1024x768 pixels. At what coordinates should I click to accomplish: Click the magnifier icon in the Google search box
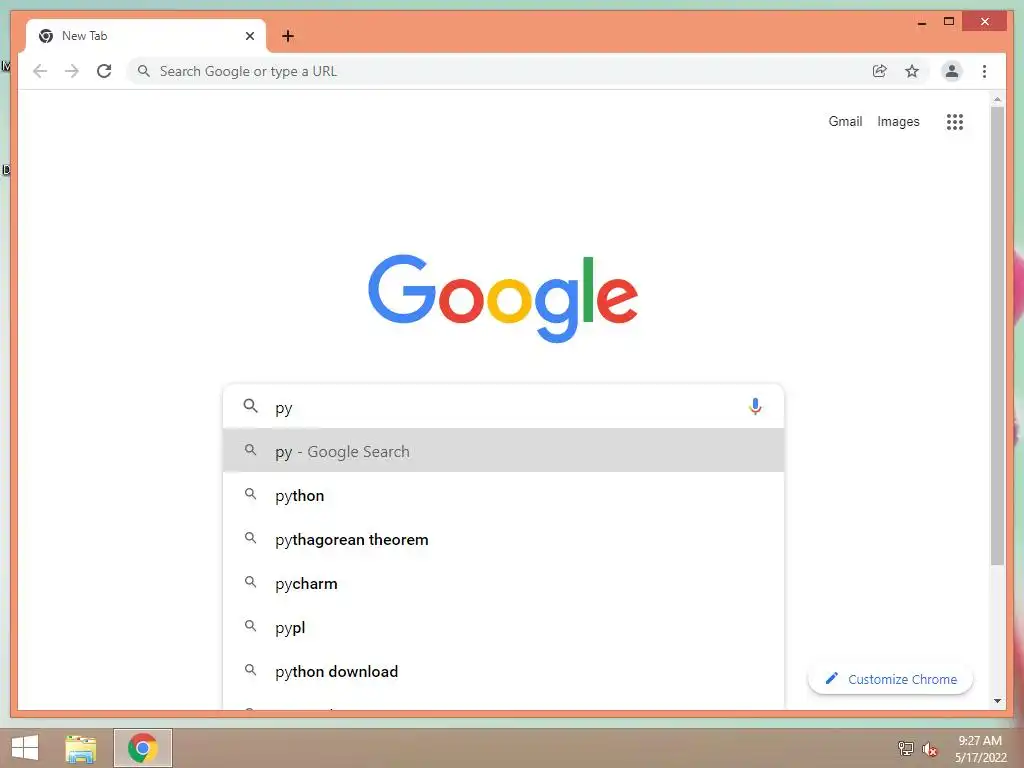[x=250, y=406]
